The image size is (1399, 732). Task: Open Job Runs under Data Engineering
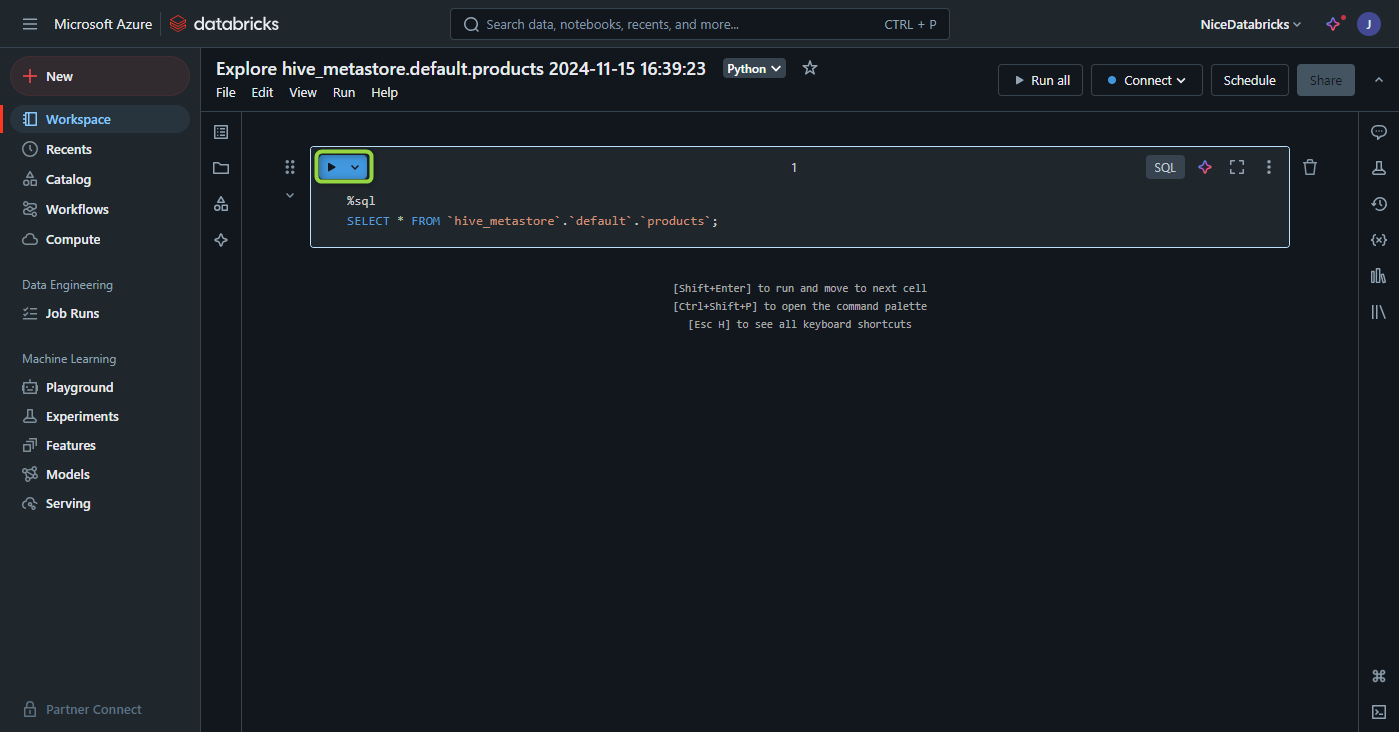[100, 313]
